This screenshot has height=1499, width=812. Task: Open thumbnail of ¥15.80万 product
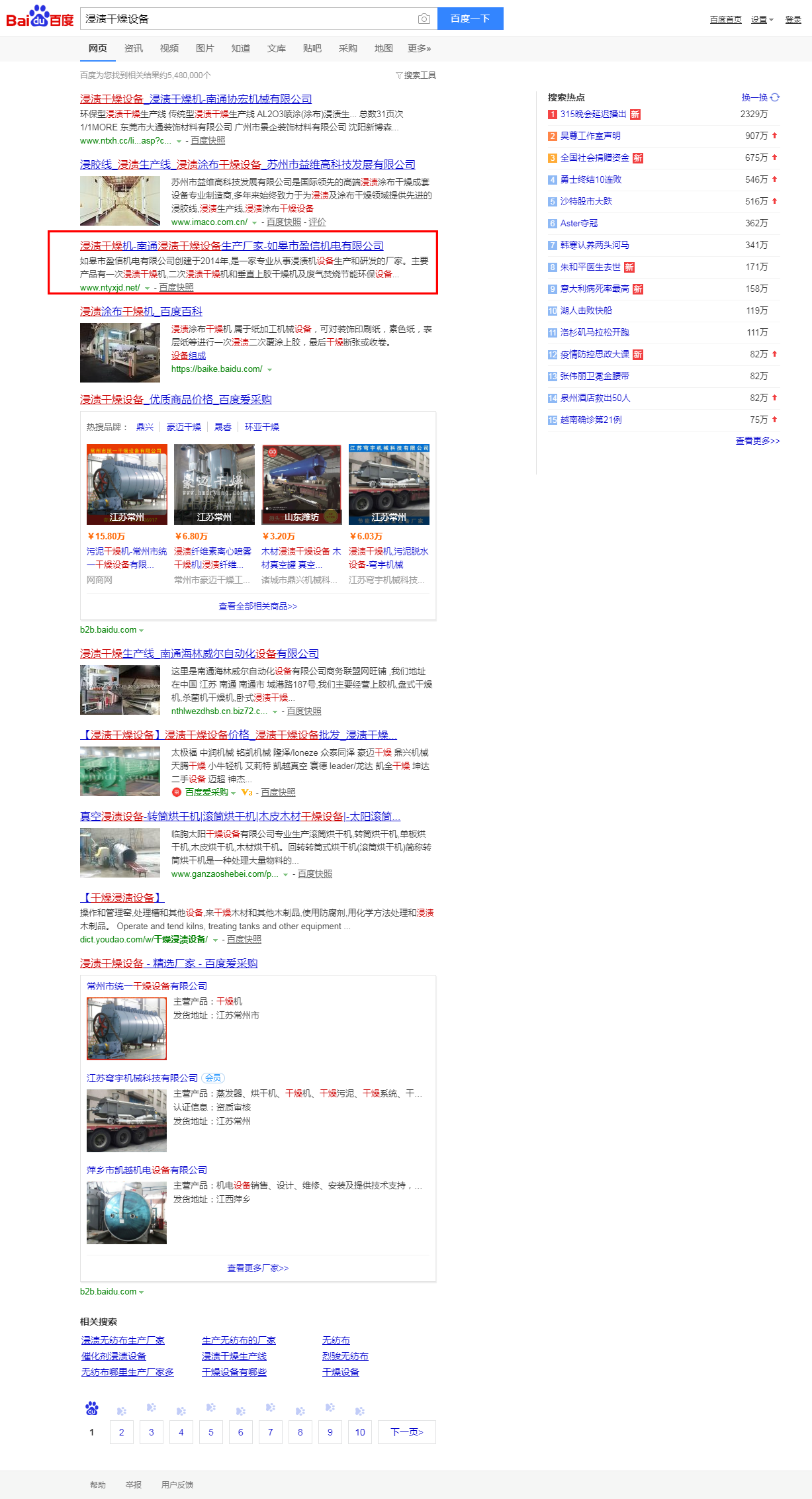[x=127, y=484]
